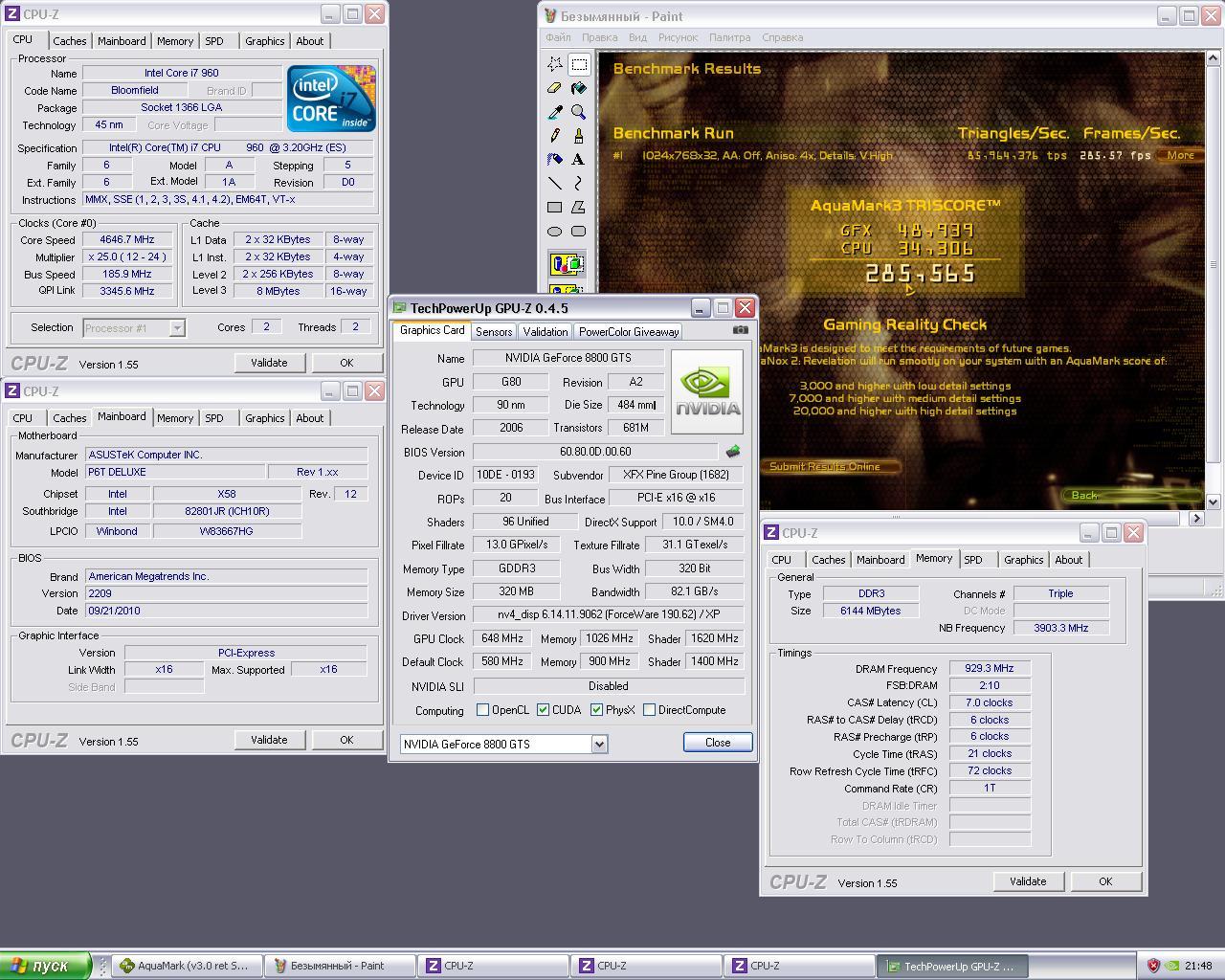Switch to Sensors tab in GPU-Z
1225x980 pixels.
tap(494, 331)
